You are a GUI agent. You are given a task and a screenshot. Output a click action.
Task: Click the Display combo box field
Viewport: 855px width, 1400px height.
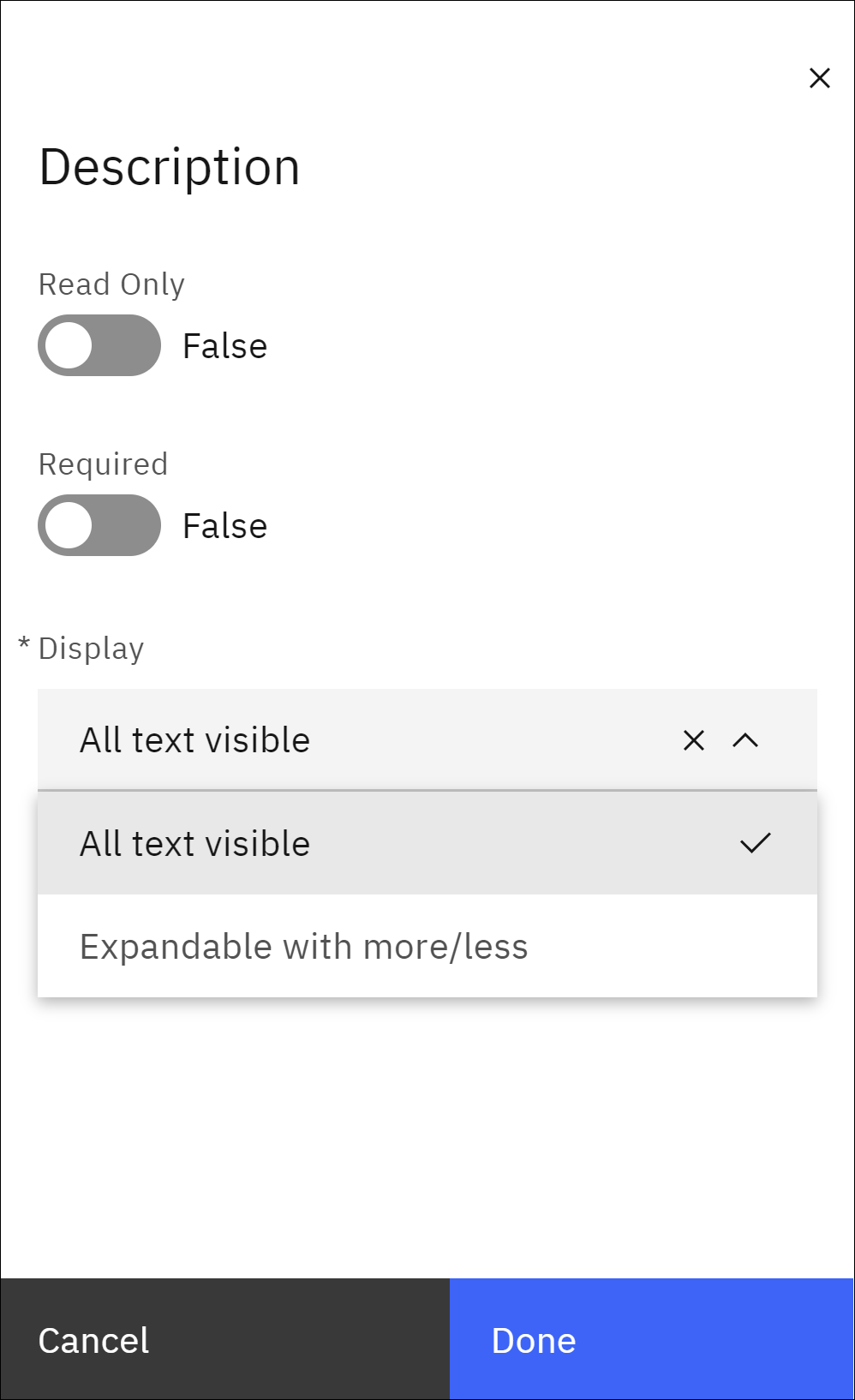pyautogui.click(x=343, y=739)
